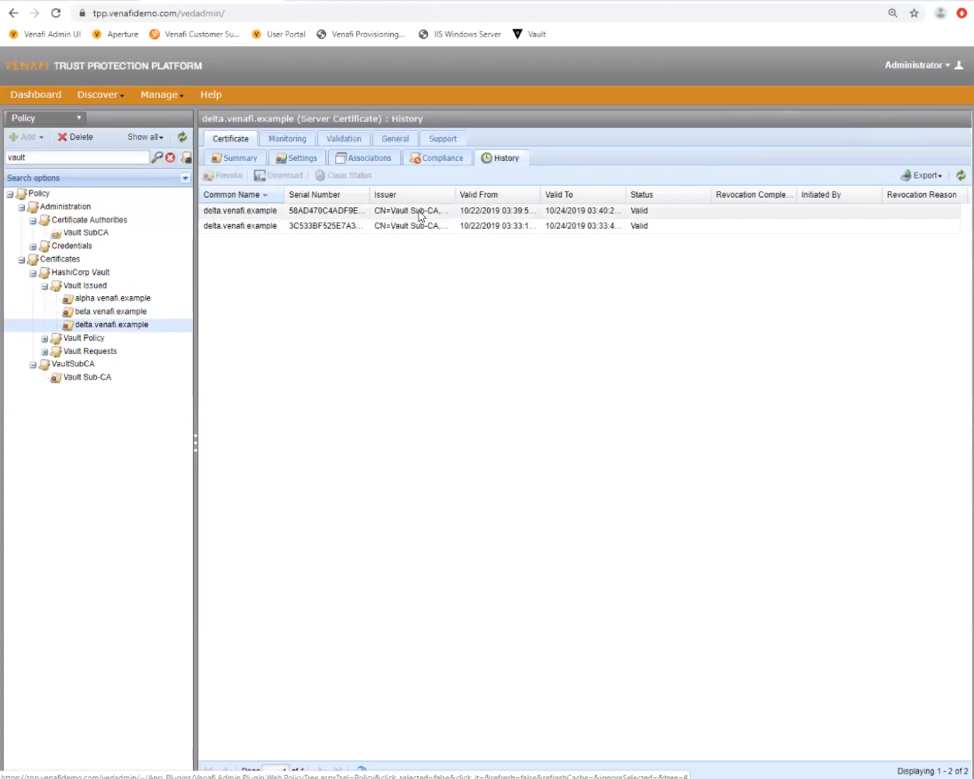
Task: Open the Aperture bookmark
Action: coord(116,34)
